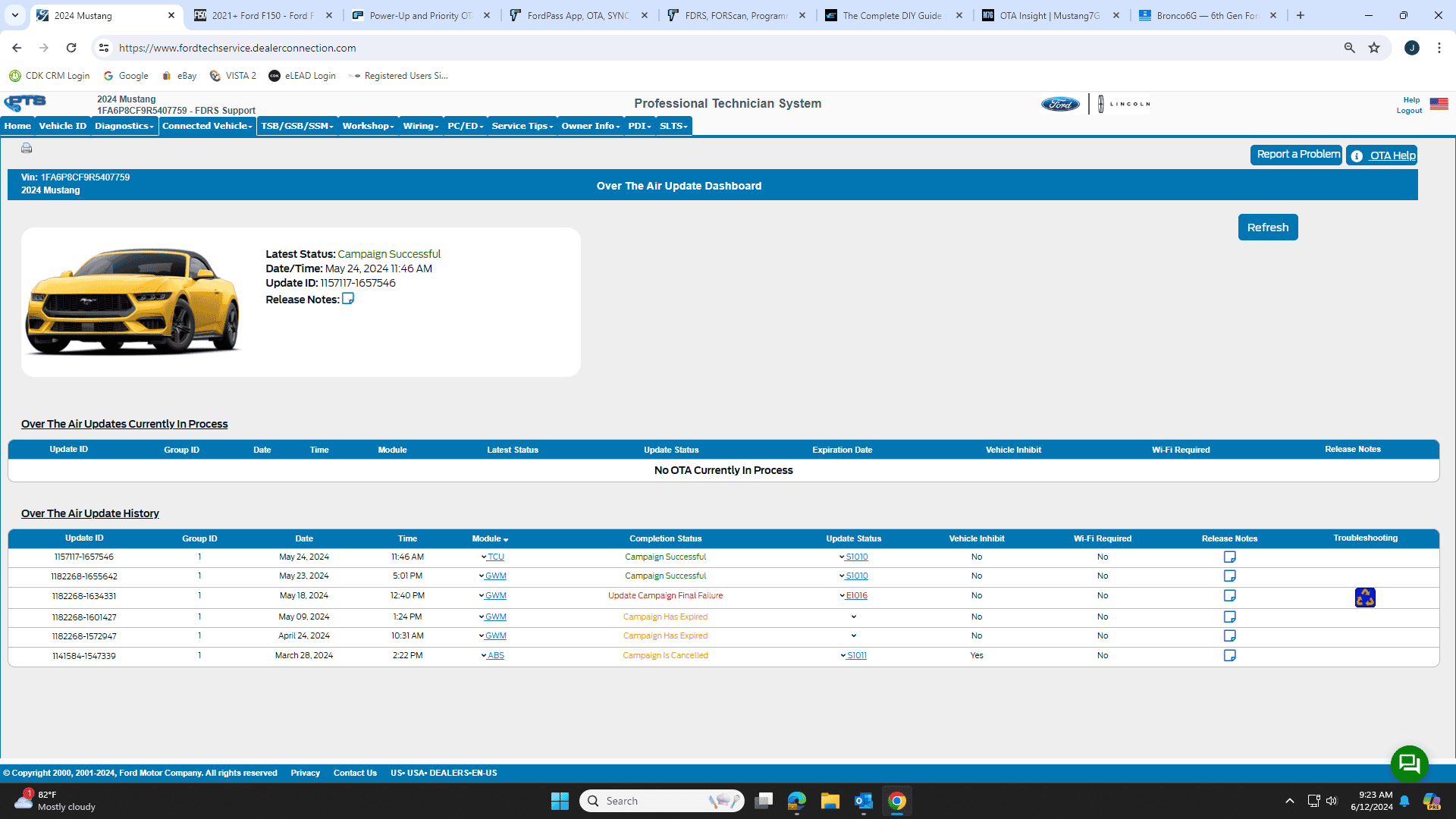
Task: Expand the Service Tips menu
Action: (x=522, y=126)
